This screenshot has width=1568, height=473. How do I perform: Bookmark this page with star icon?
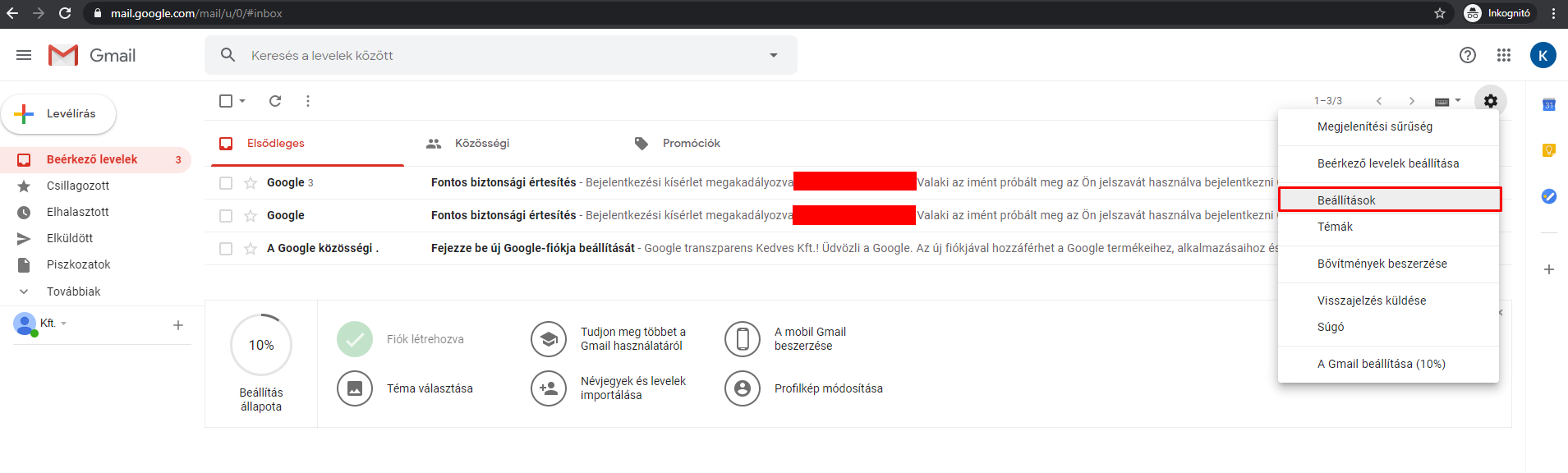pyautogui.click(x=1440, y=13)
